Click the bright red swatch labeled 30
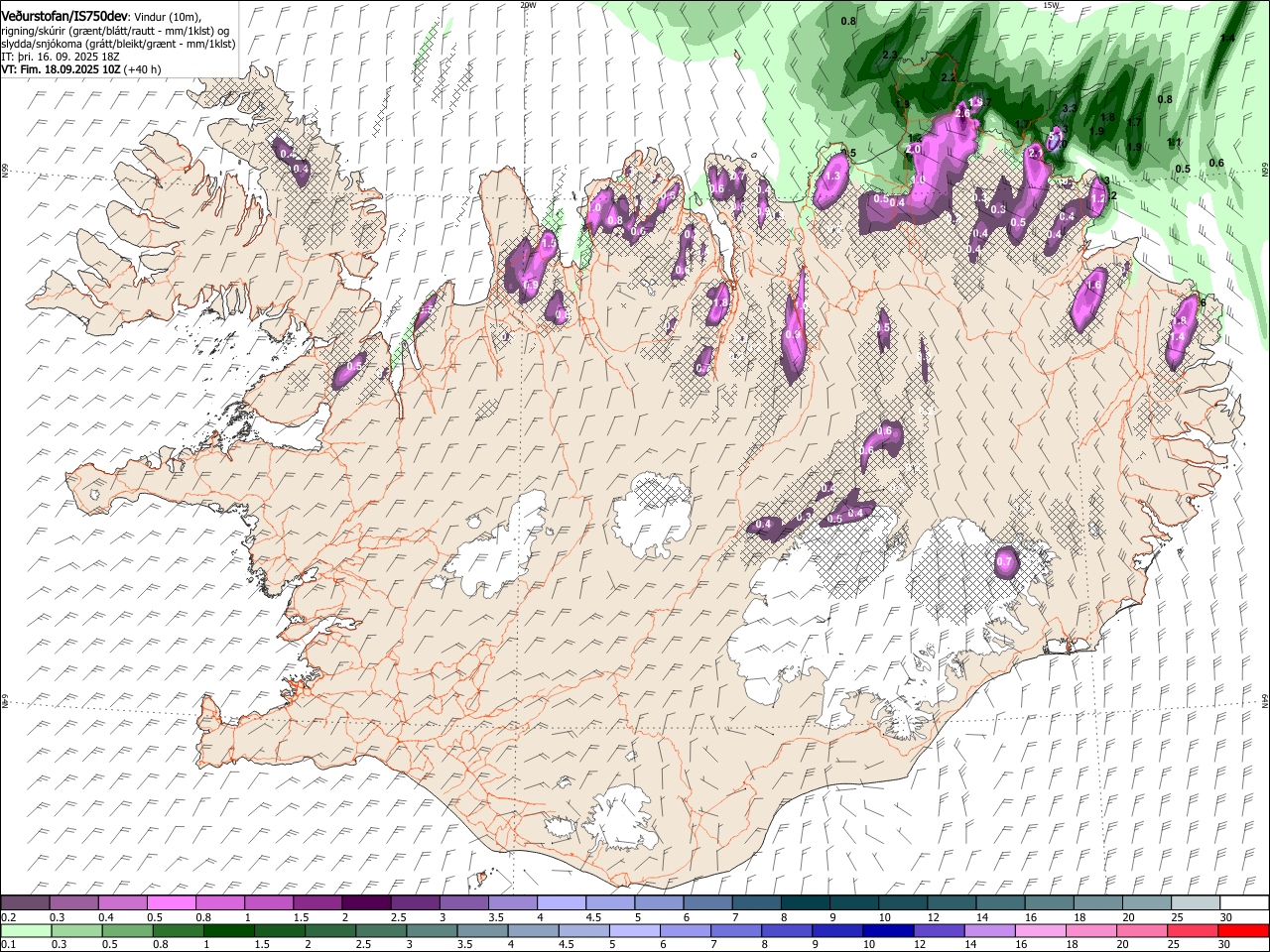The image size is (1270, 952). tap(1243, 931)
